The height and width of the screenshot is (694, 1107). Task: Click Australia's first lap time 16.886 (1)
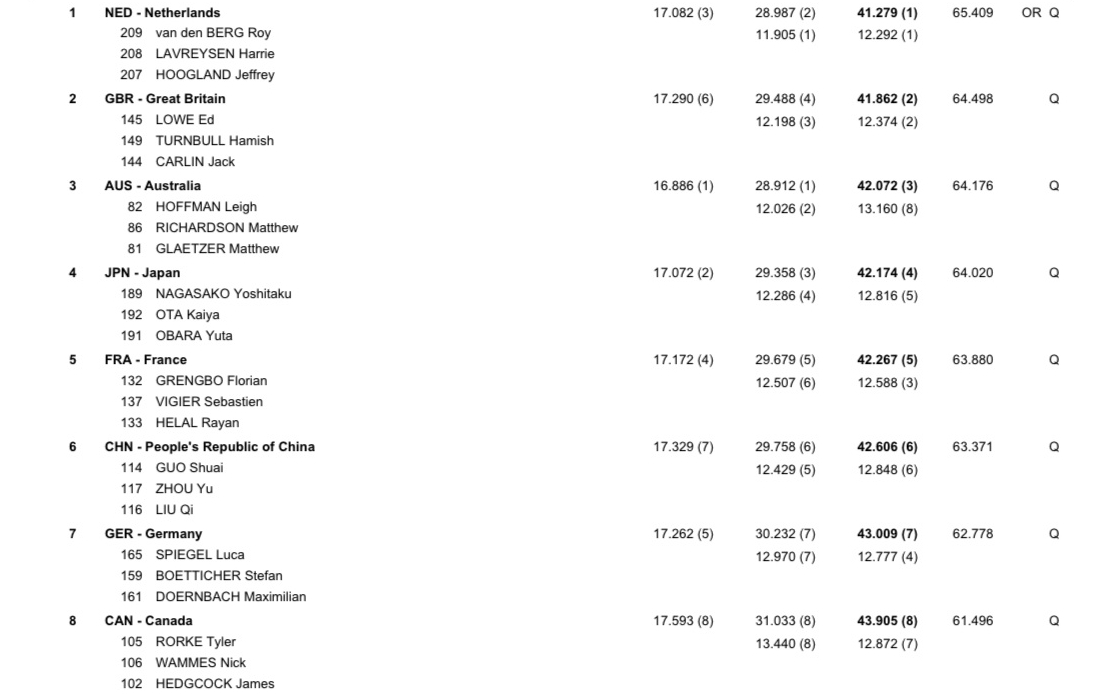coord(683,186)
